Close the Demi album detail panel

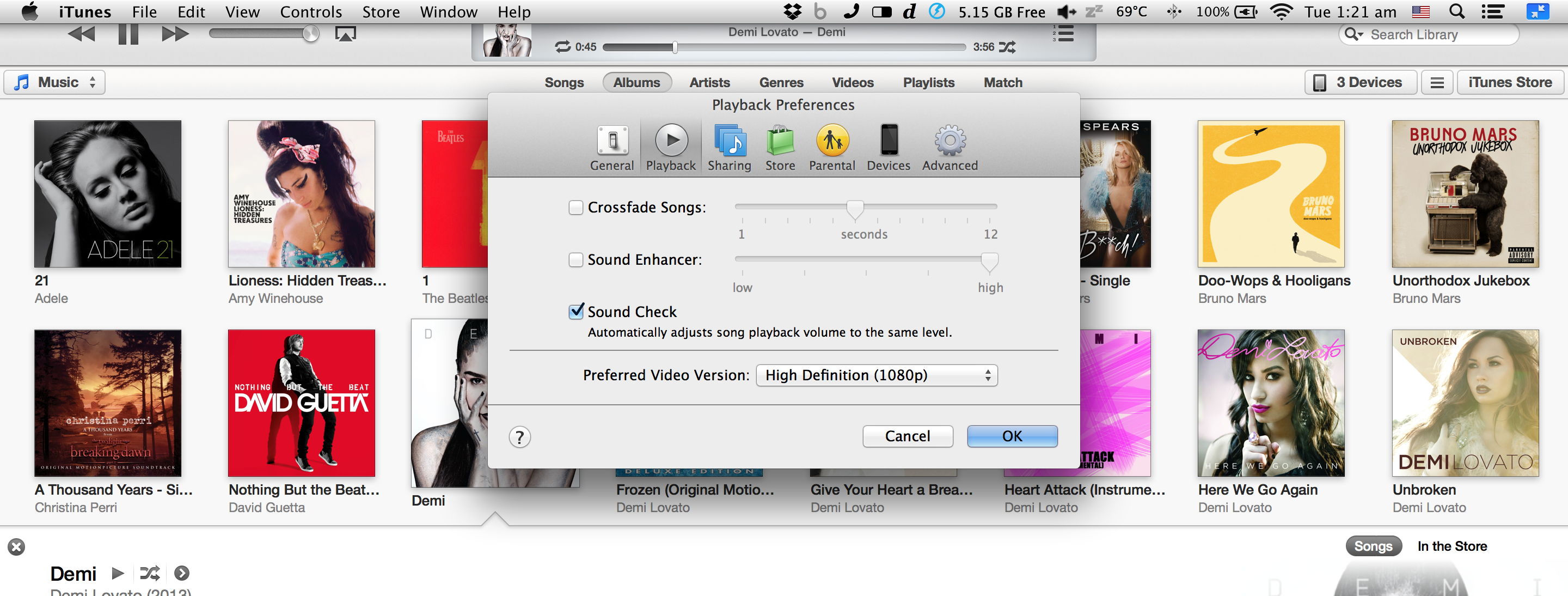[x=16, y=546]
